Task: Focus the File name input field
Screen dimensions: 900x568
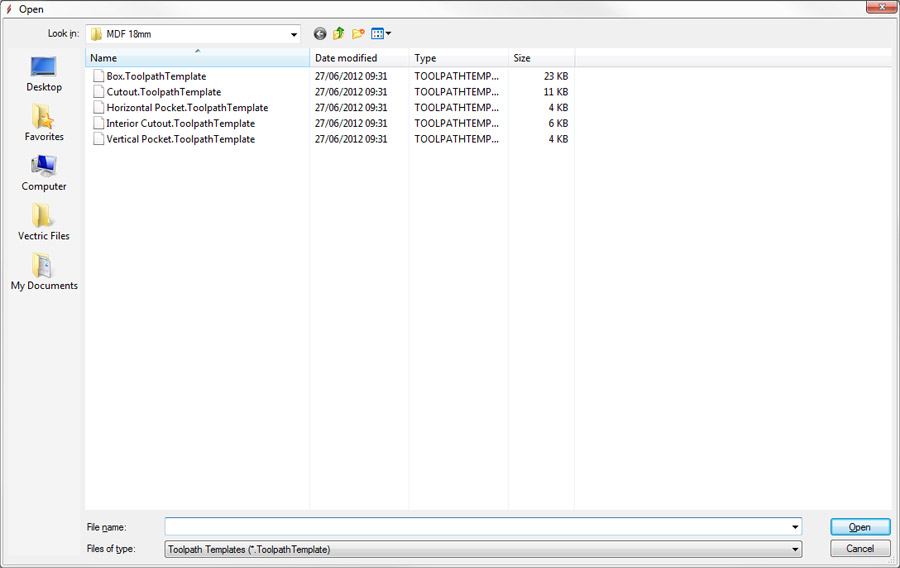Action: (x=483, y=527)
